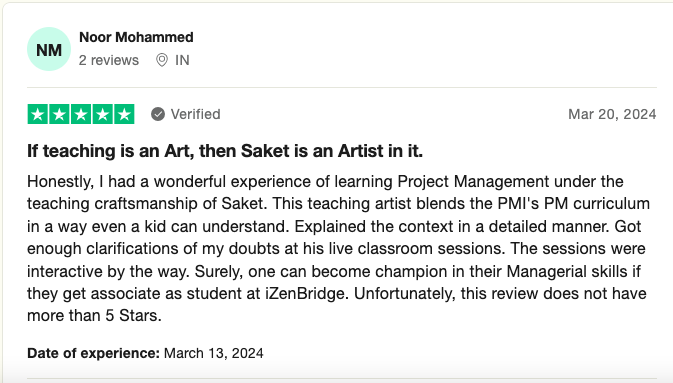Click the fourth green star rating

102,114
